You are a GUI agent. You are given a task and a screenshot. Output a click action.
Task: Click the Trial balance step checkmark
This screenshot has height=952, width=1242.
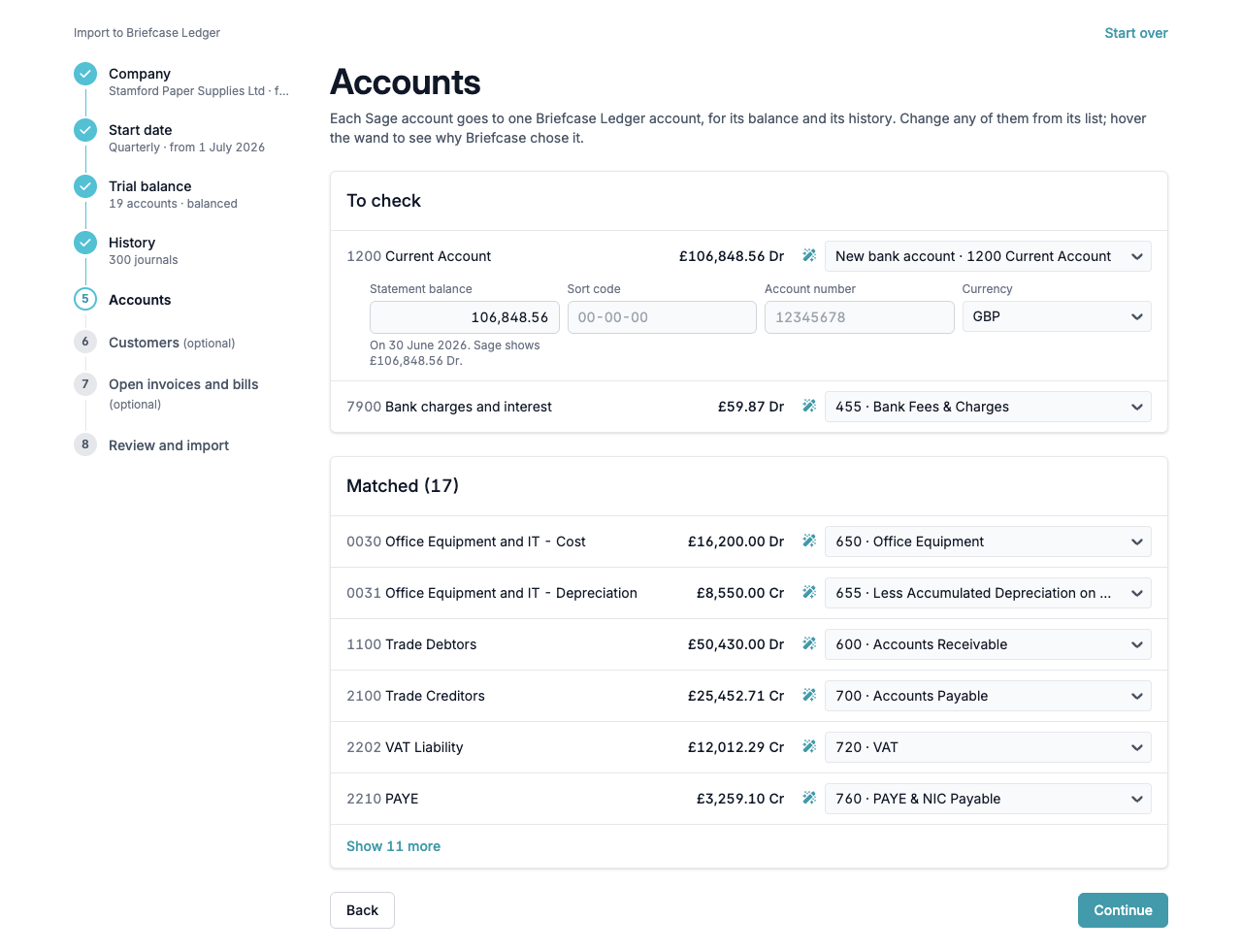click(x=85, y=186)
